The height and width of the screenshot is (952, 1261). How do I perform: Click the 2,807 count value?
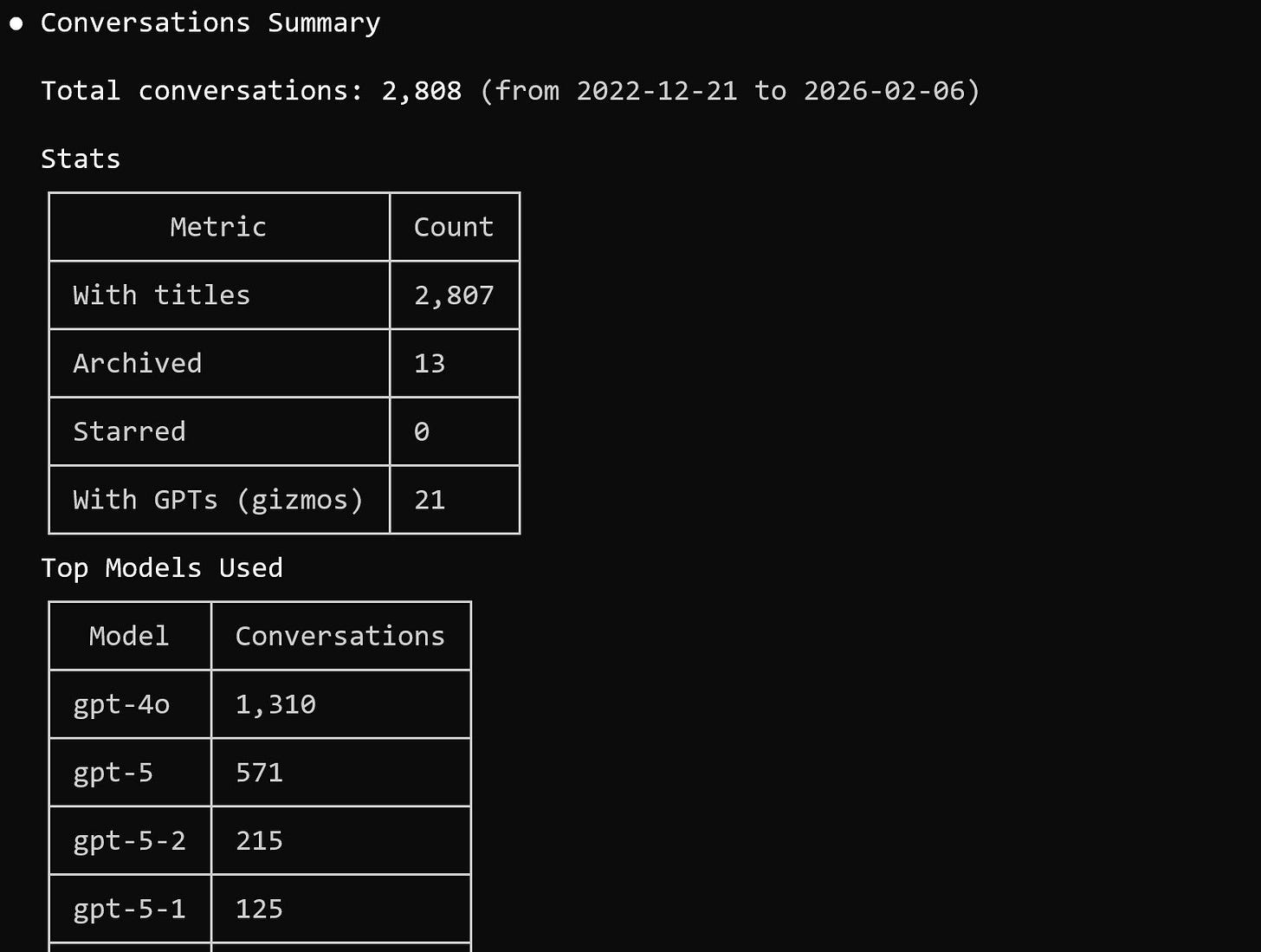pyautogui.click(x=454, y=295)
